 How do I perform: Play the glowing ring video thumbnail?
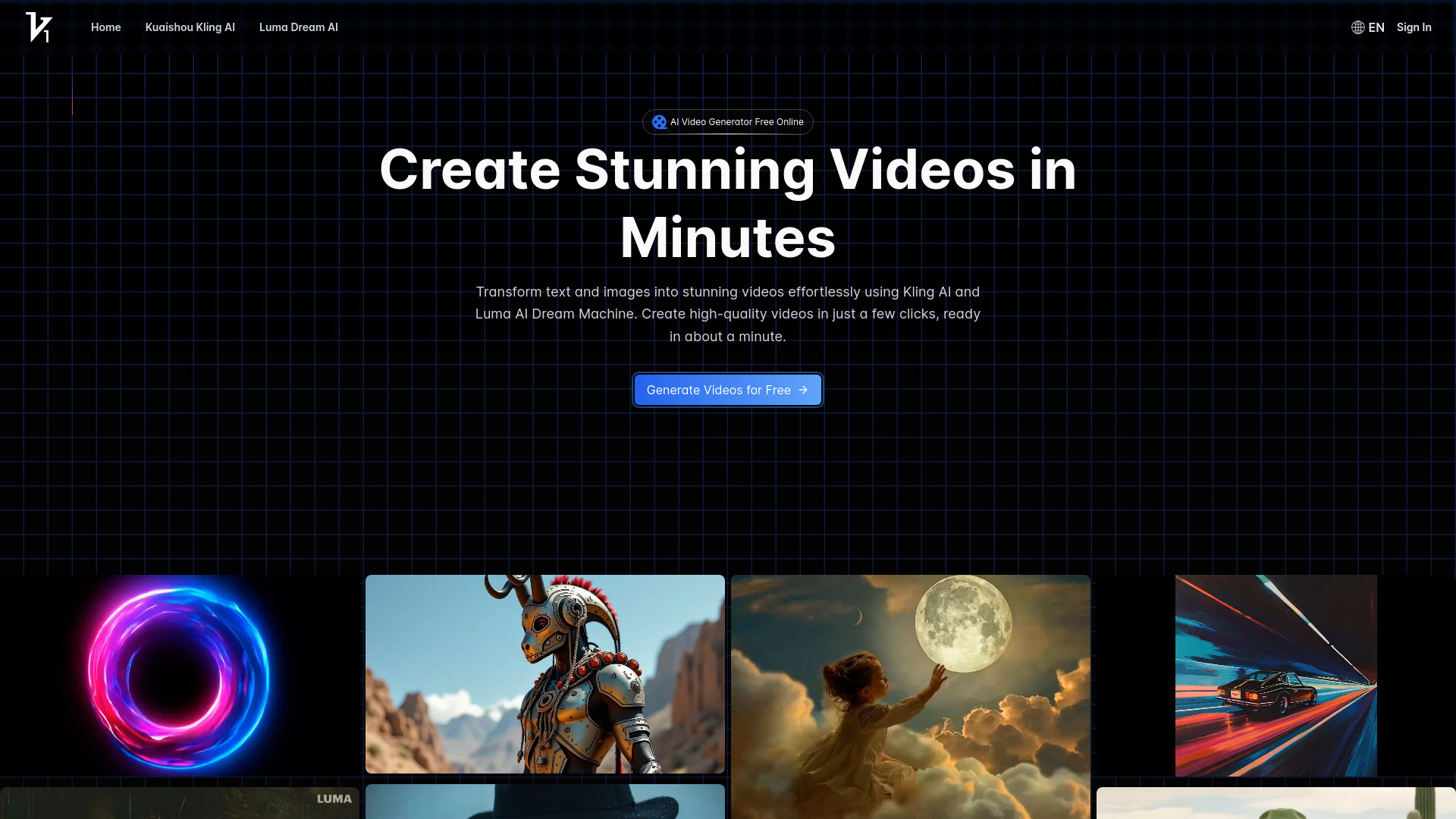coord(180,675)
